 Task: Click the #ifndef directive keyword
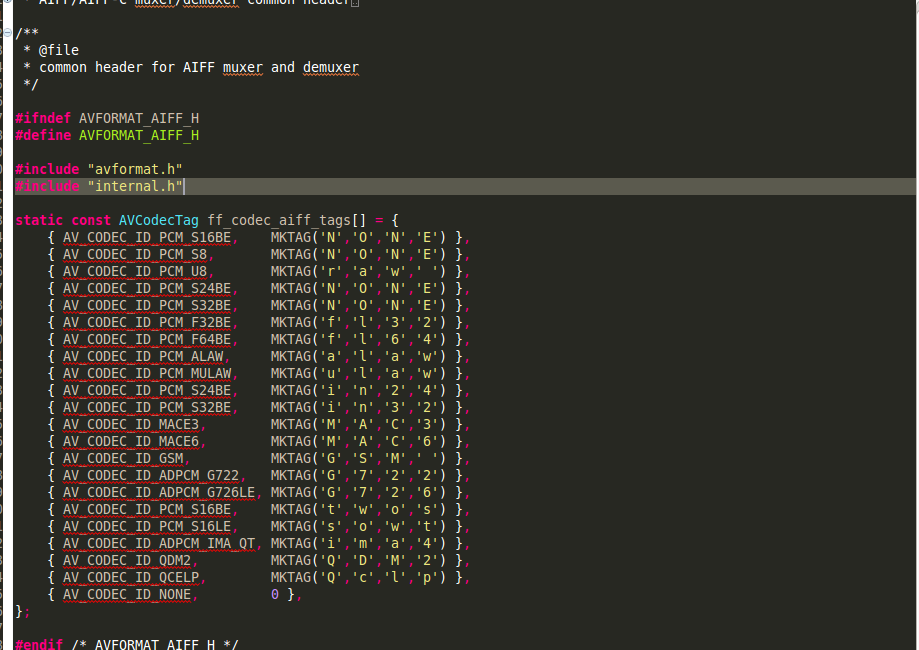[43, 118]
